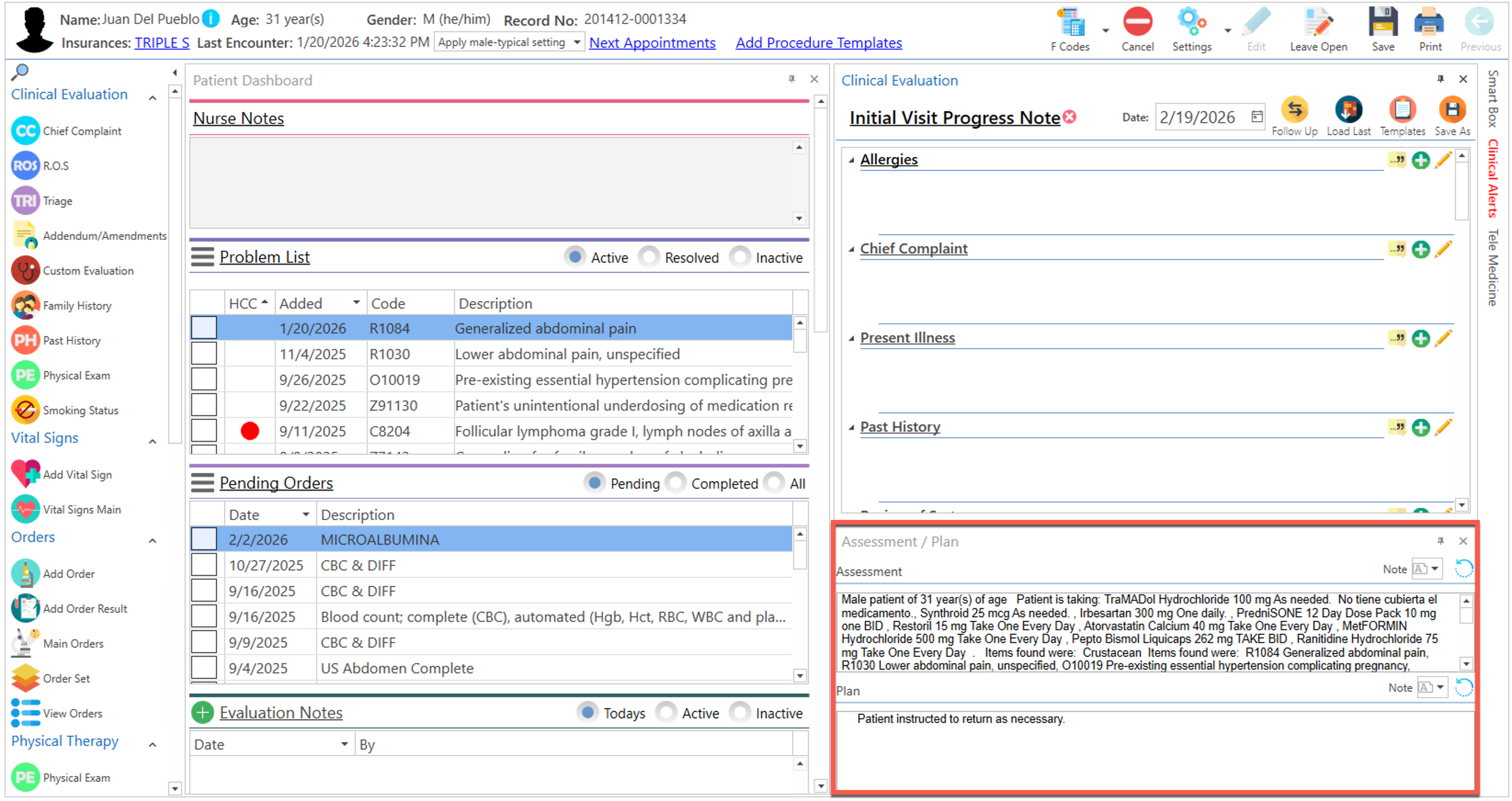Select the Resolved problem list filter
Image resolution: width=1512 pixels, height=801 pixels.
[648, 257]
